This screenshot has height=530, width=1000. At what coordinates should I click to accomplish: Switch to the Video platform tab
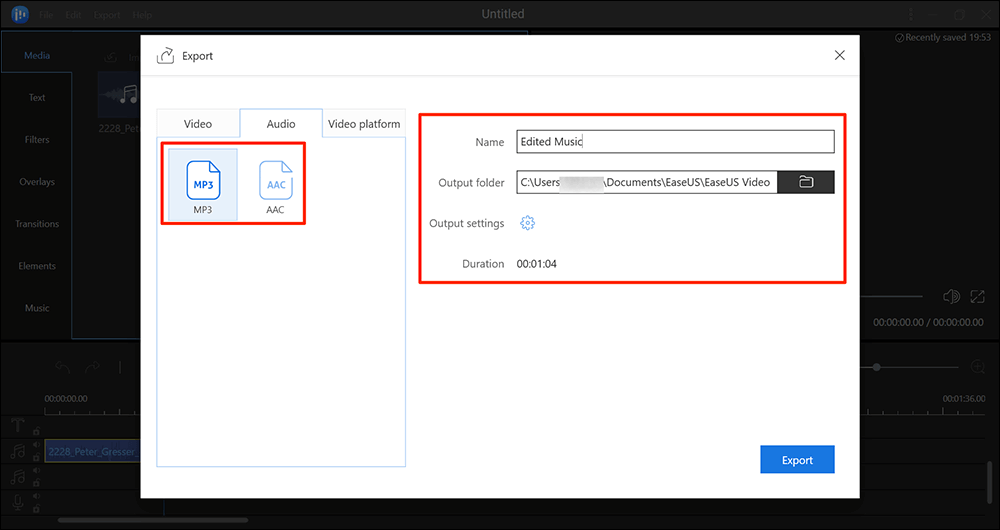pyautogui.click(x=364, y=124)
